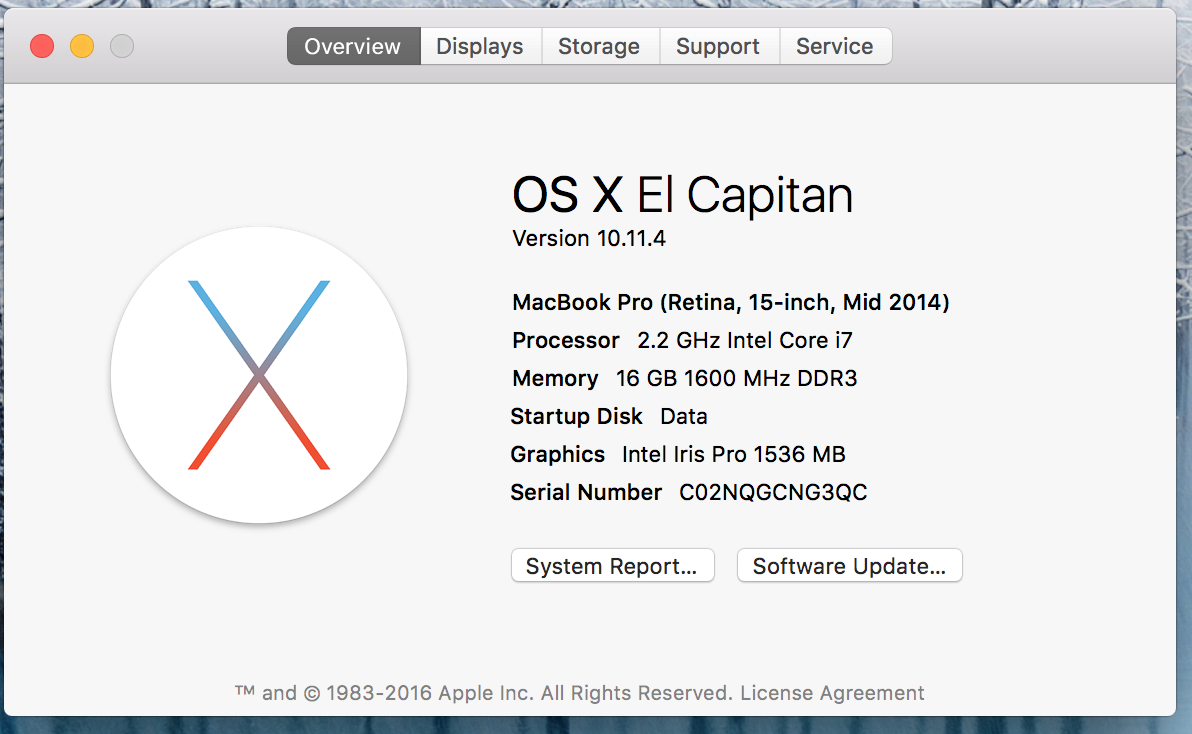The image size is (1192, 734).
Task: Click the 2.2 GHz Intel Core i7 value
Action: (745, 340)
